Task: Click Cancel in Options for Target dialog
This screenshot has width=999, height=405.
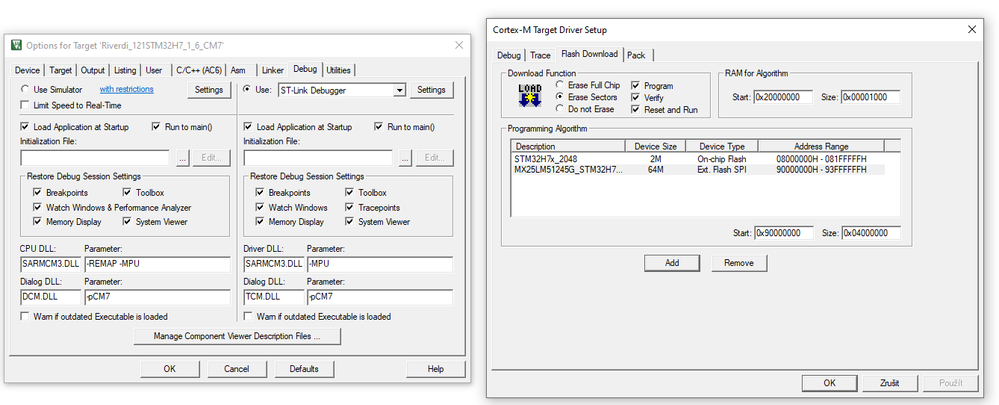Action: (236, 369)
